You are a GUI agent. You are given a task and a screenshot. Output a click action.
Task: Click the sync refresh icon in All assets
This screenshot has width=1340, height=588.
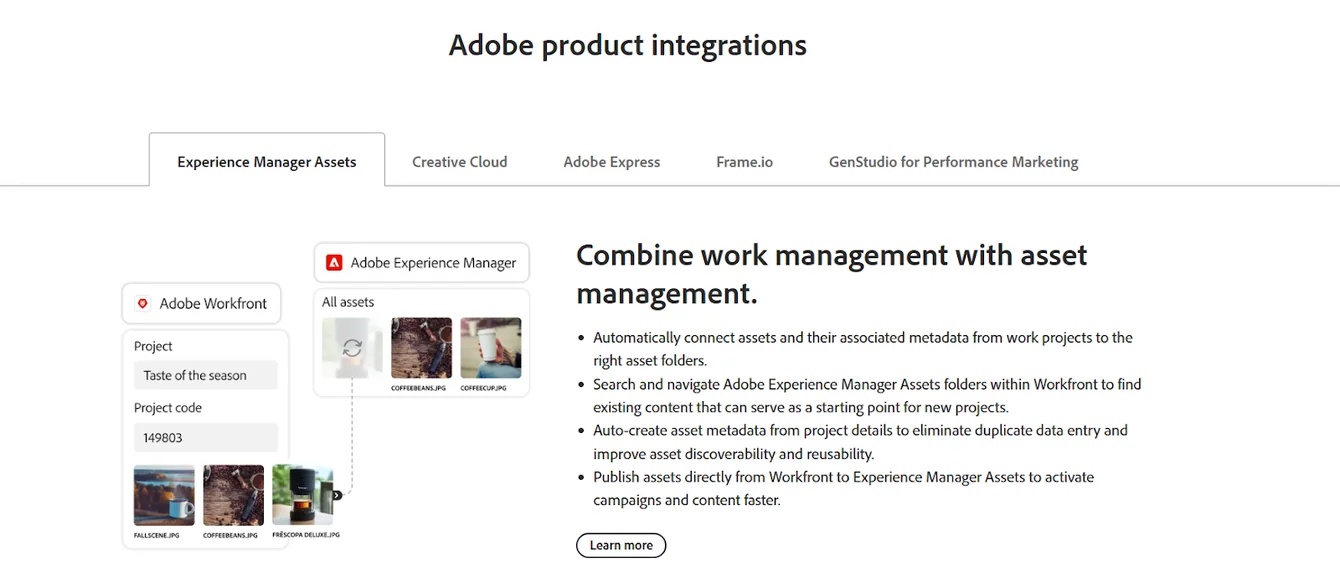(352, 348)
